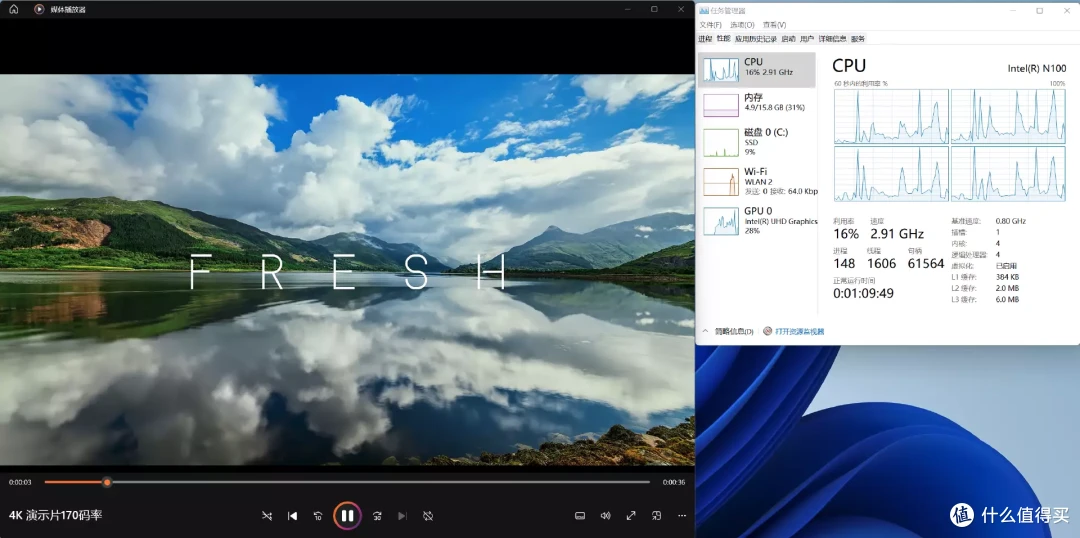The height and width of the screenshot is (538, 1080).
Task: Click the Intel(R) N100 processor label
Action: (1037, 68)
